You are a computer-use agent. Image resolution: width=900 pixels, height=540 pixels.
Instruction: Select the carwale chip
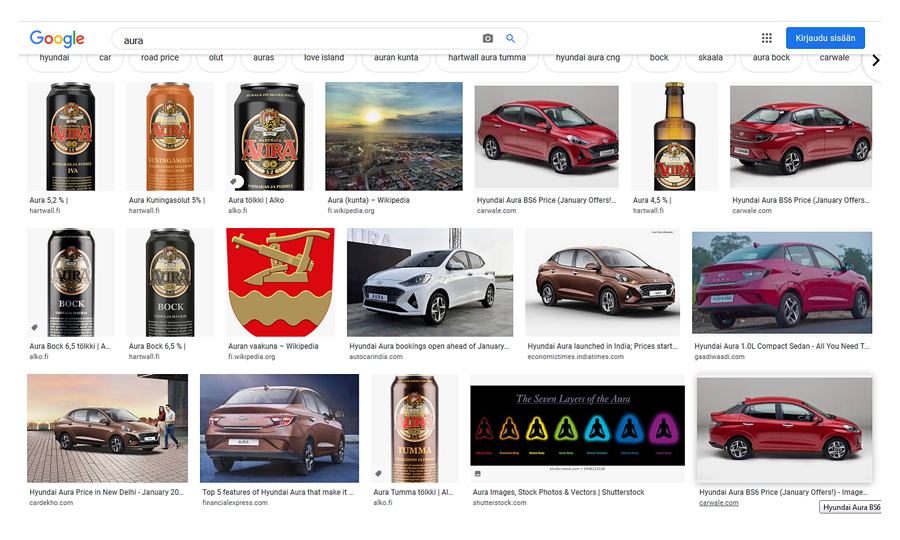coord(834,58)
